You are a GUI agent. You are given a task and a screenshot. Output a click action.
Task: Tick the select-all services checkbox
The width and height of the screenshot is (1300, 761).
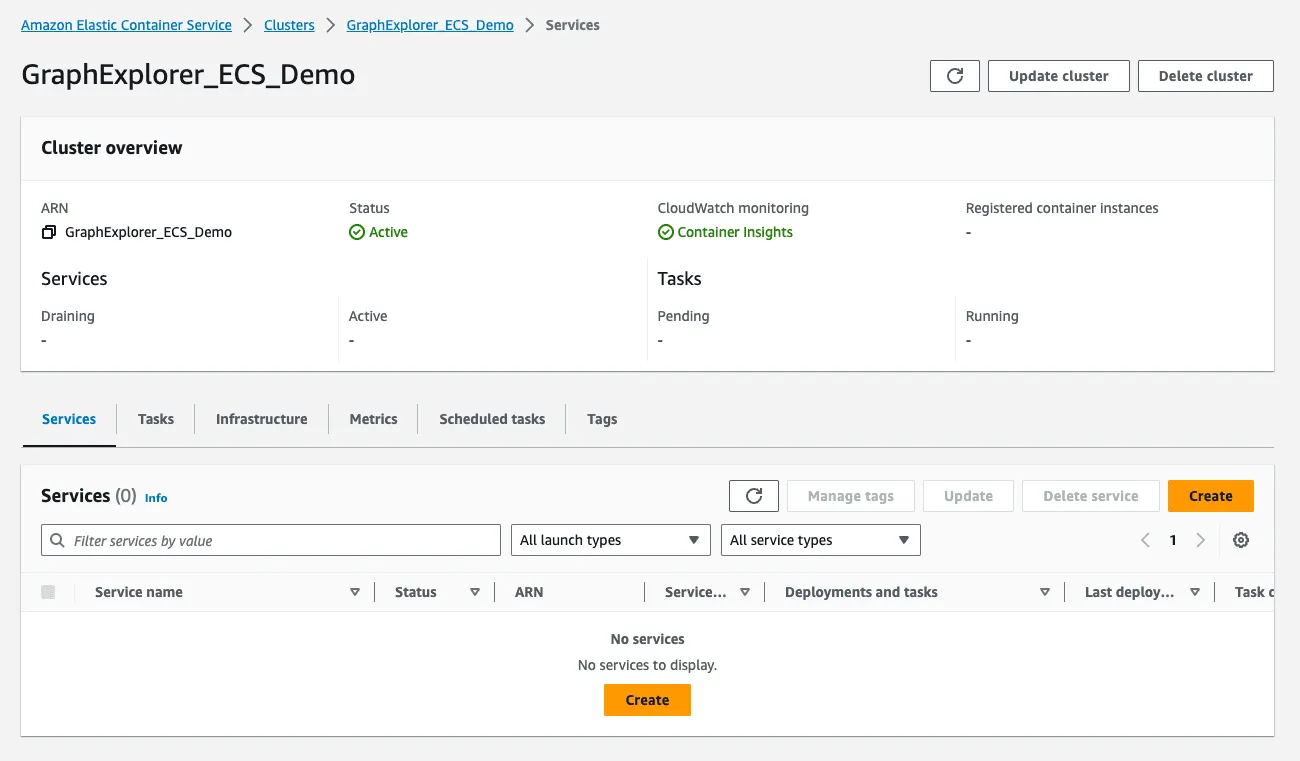click(x=48, y=592)
